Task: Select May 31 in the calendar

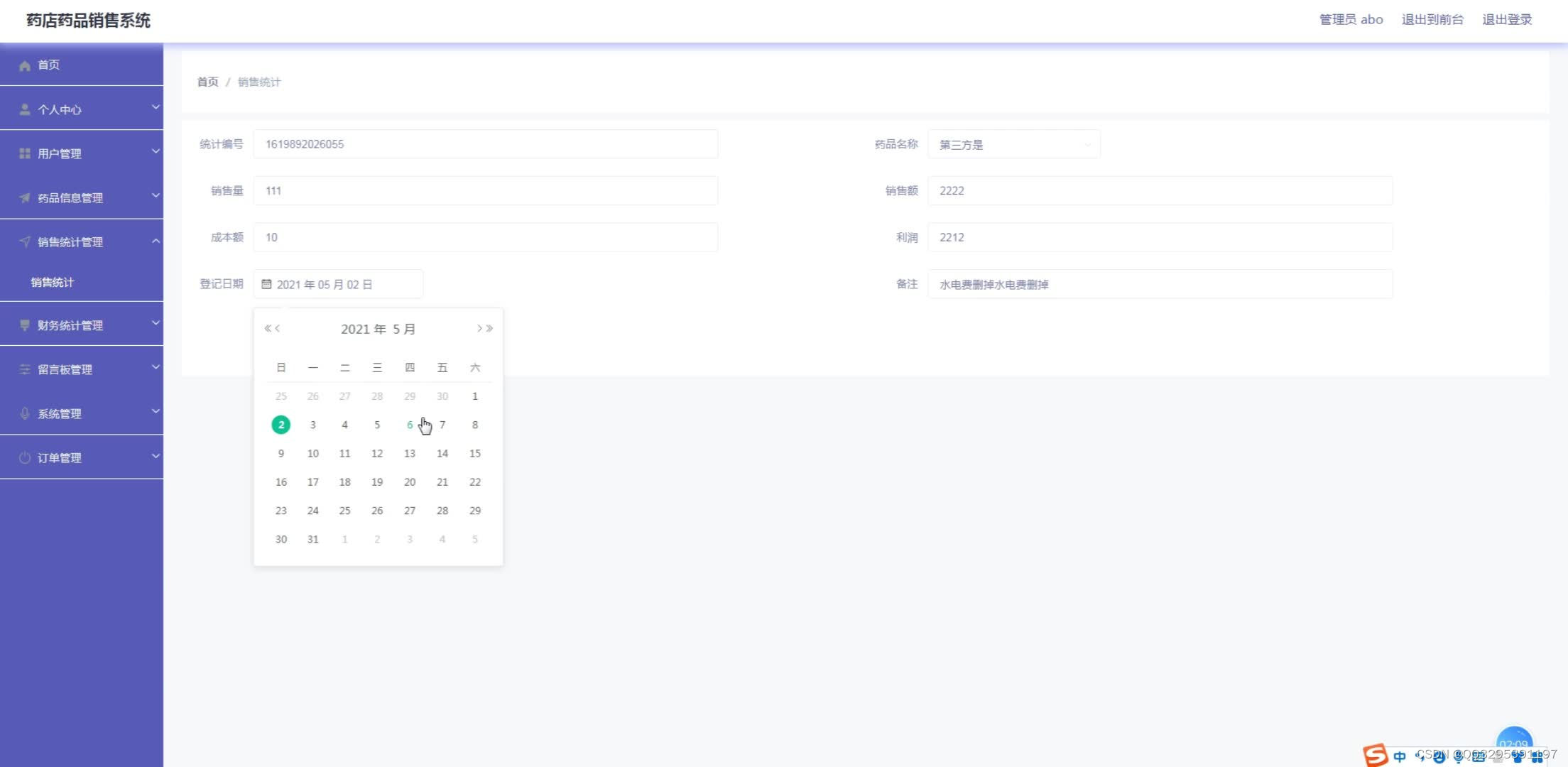Action: coord(312,539)
